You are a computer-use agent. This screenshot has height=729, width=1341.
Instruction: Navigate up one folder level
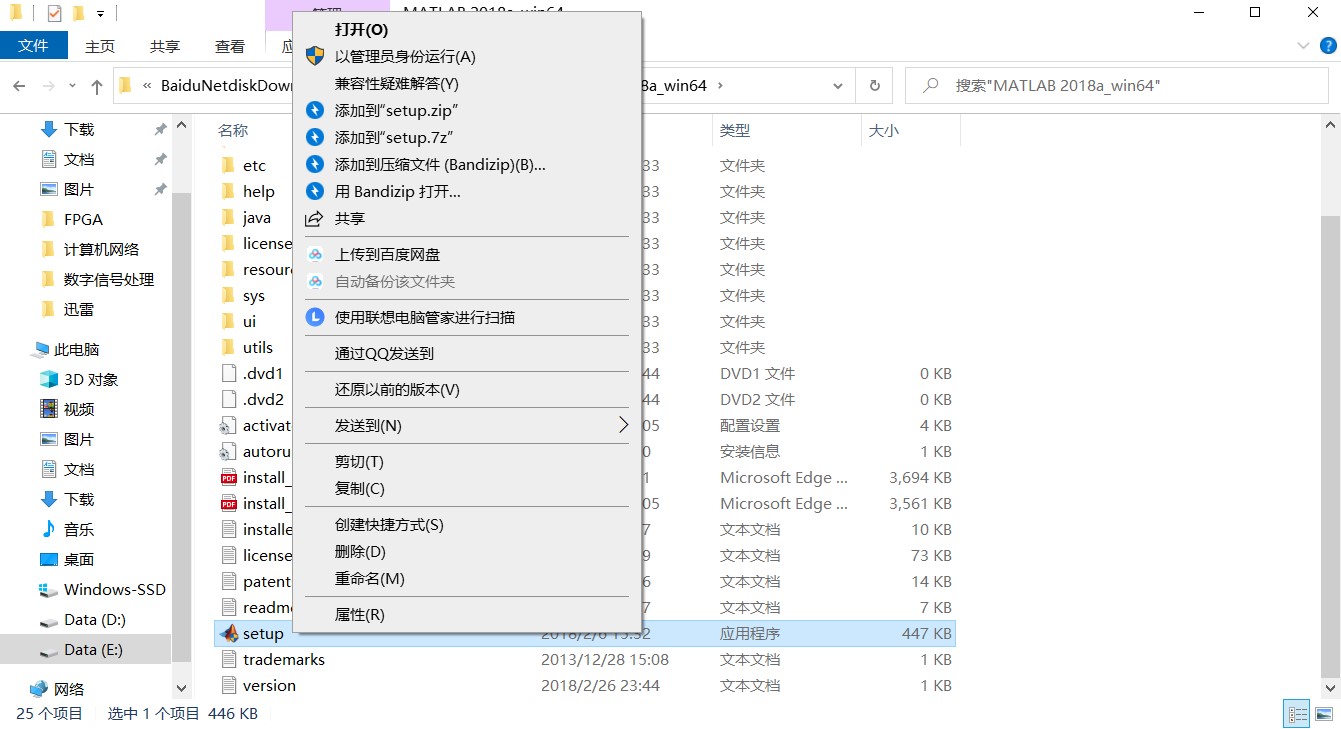point(96,85)
